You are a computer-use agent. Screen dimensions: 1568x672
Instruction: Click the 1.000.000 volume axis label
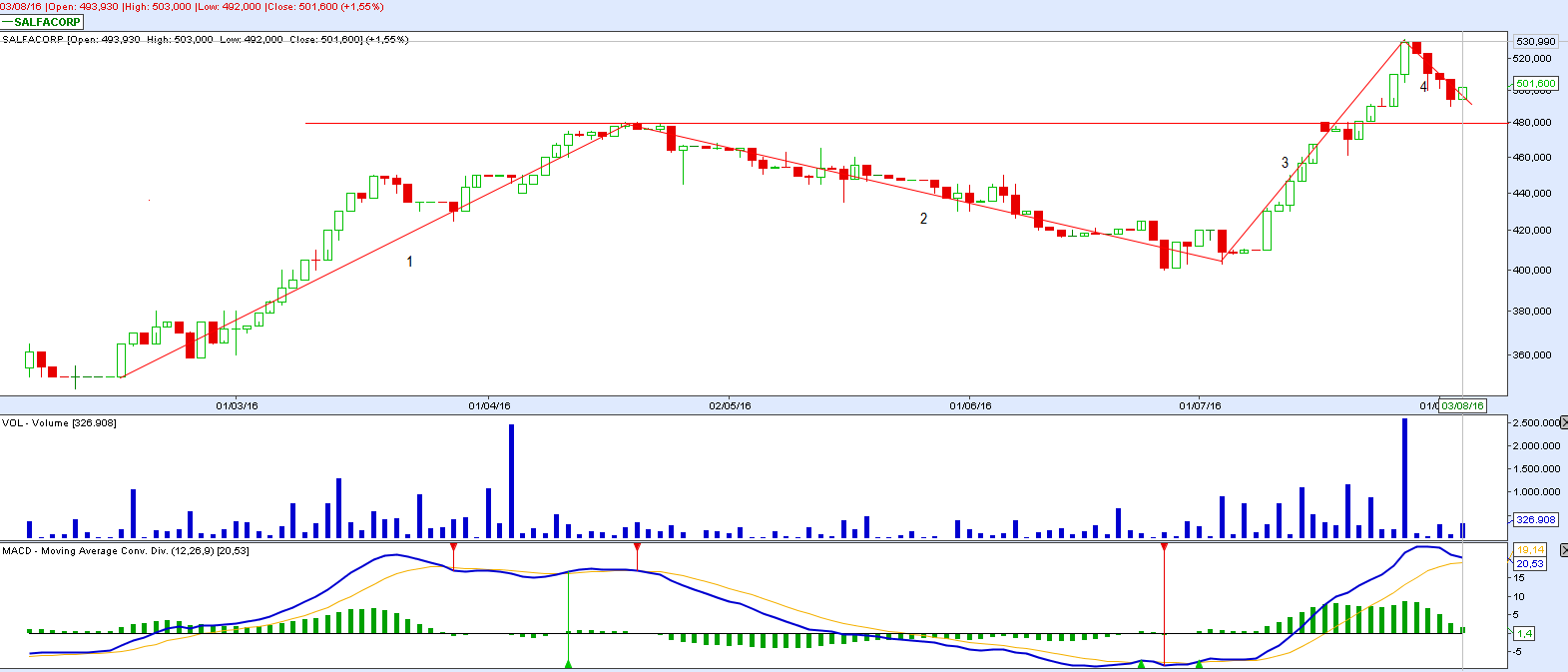tap(1538, 491)
